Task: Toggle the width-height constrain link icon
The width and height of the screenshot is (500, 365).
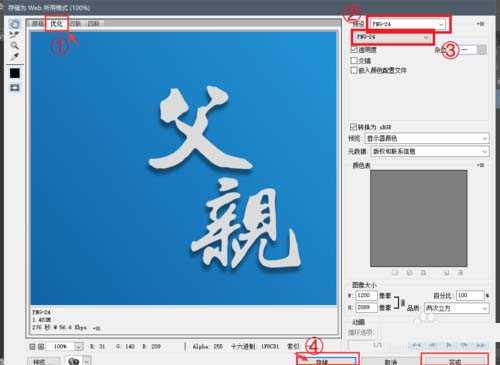Action: pyautogui.click(x=403, y=302)
